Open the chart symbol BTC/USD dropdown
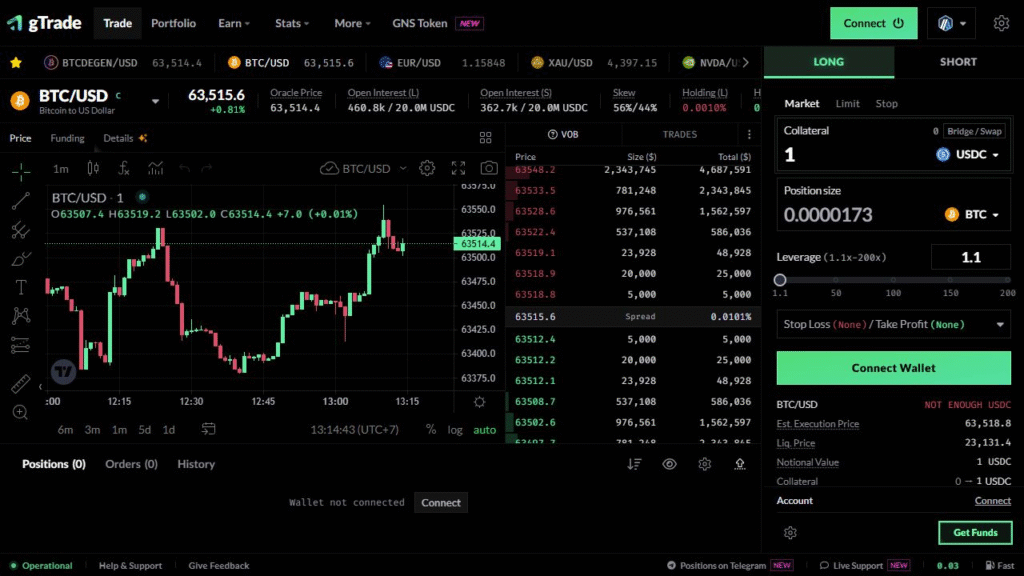Screen dimensions: 1024x576 point(364,168)
